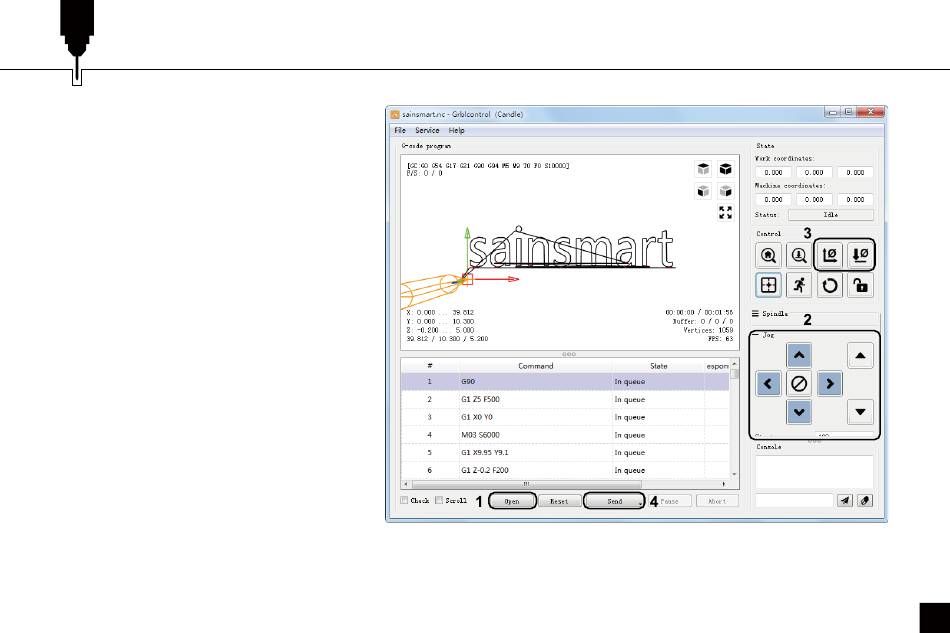
Task: Click row number 2 cell
Action: pyautogui.click(x=430, y=399)
